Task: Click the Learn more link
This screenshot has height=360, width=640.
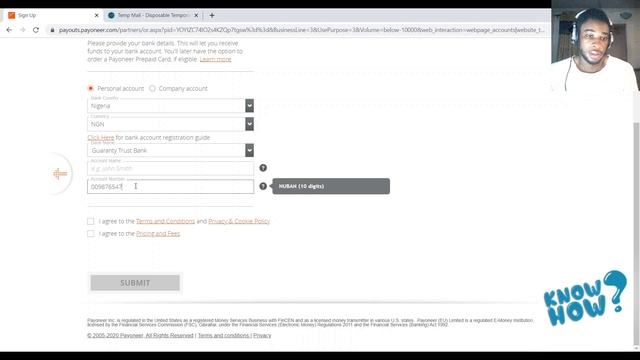Action: pyautogui.click(x=215, y=59)
